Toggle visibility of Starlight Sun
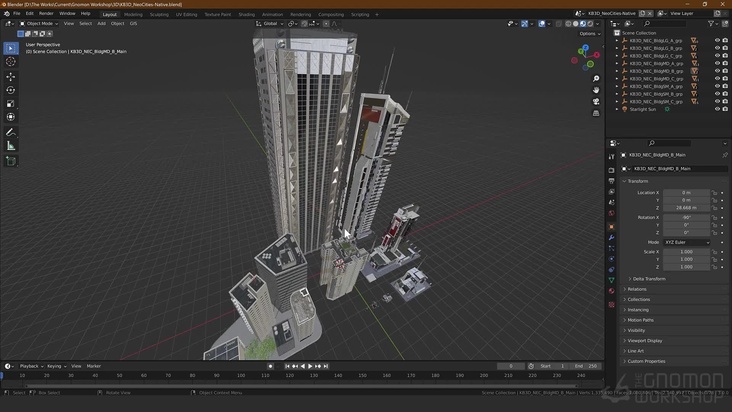Screen dimensions: 732x412 click(x=717, y=109)
